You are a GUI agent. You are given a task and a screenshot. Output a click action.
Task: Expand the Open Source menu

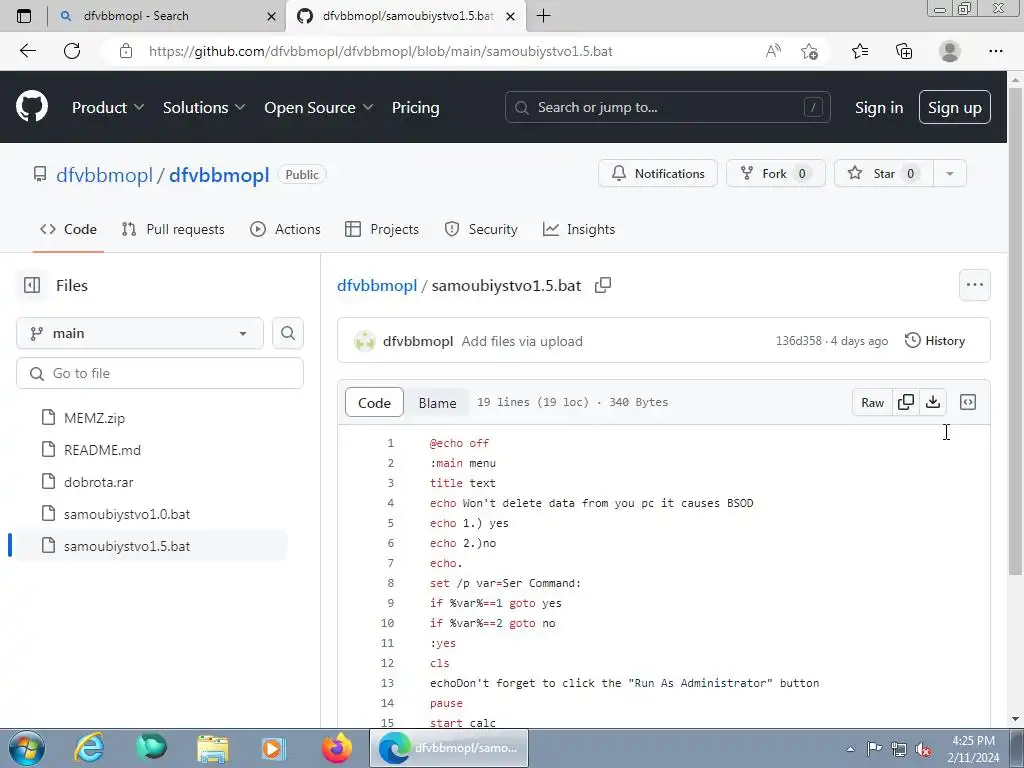click(319, 108)
